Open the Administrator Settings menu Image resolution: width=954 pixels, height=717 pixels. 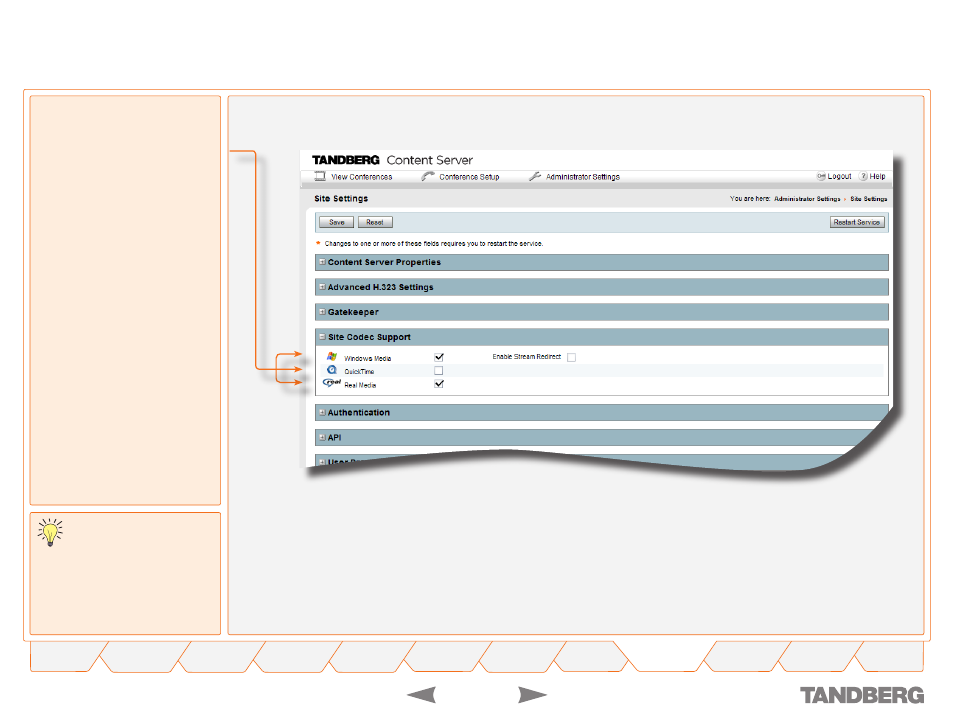(582, 177)
